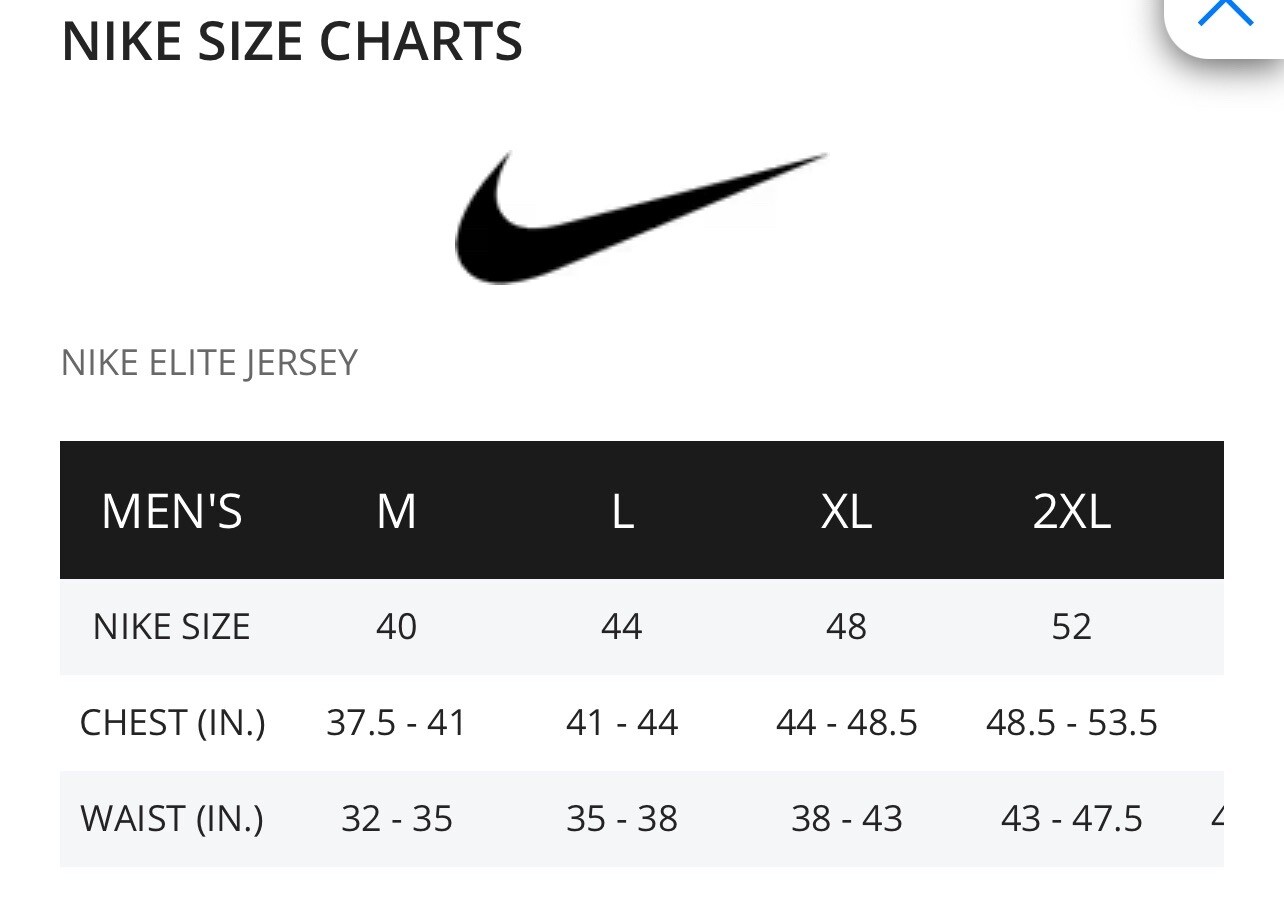Click Nike size value 52
1284x909 pixels.
click(1072, 627)
